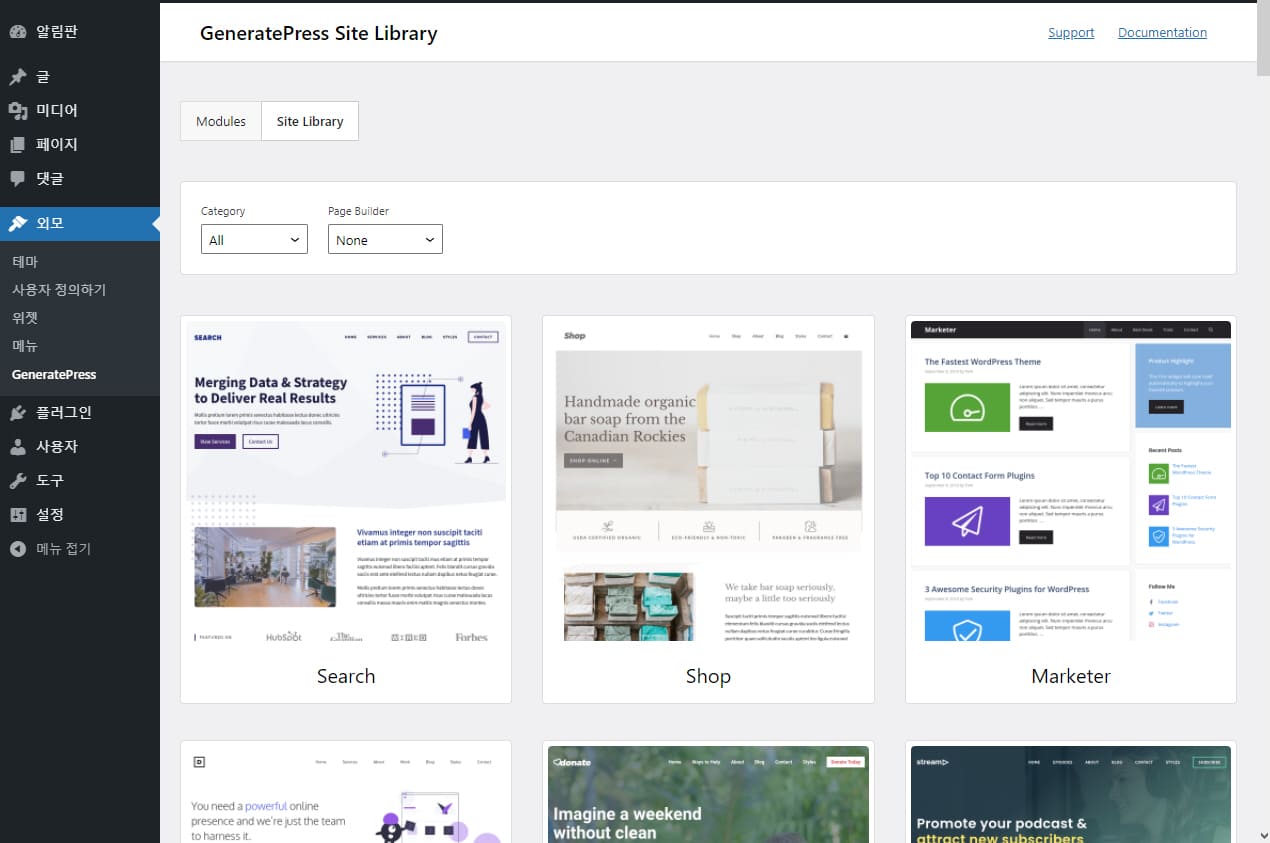Click the Search template title

click(x=346, y=676)
